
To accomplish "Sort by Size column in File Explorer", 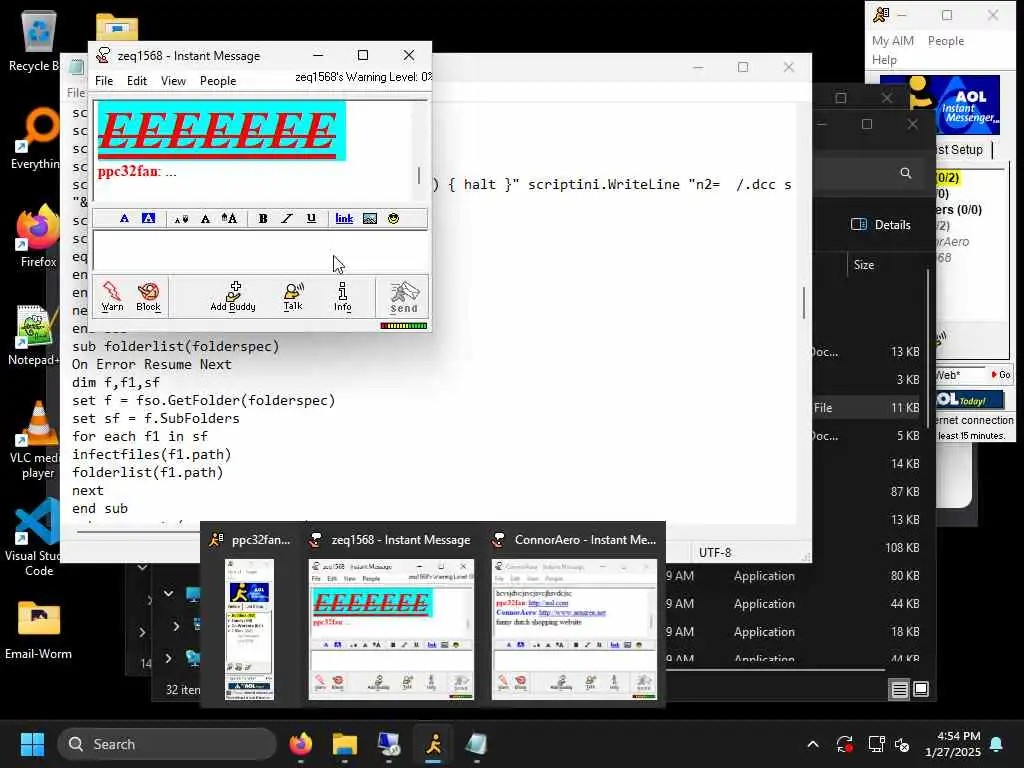I will point(864,264).
